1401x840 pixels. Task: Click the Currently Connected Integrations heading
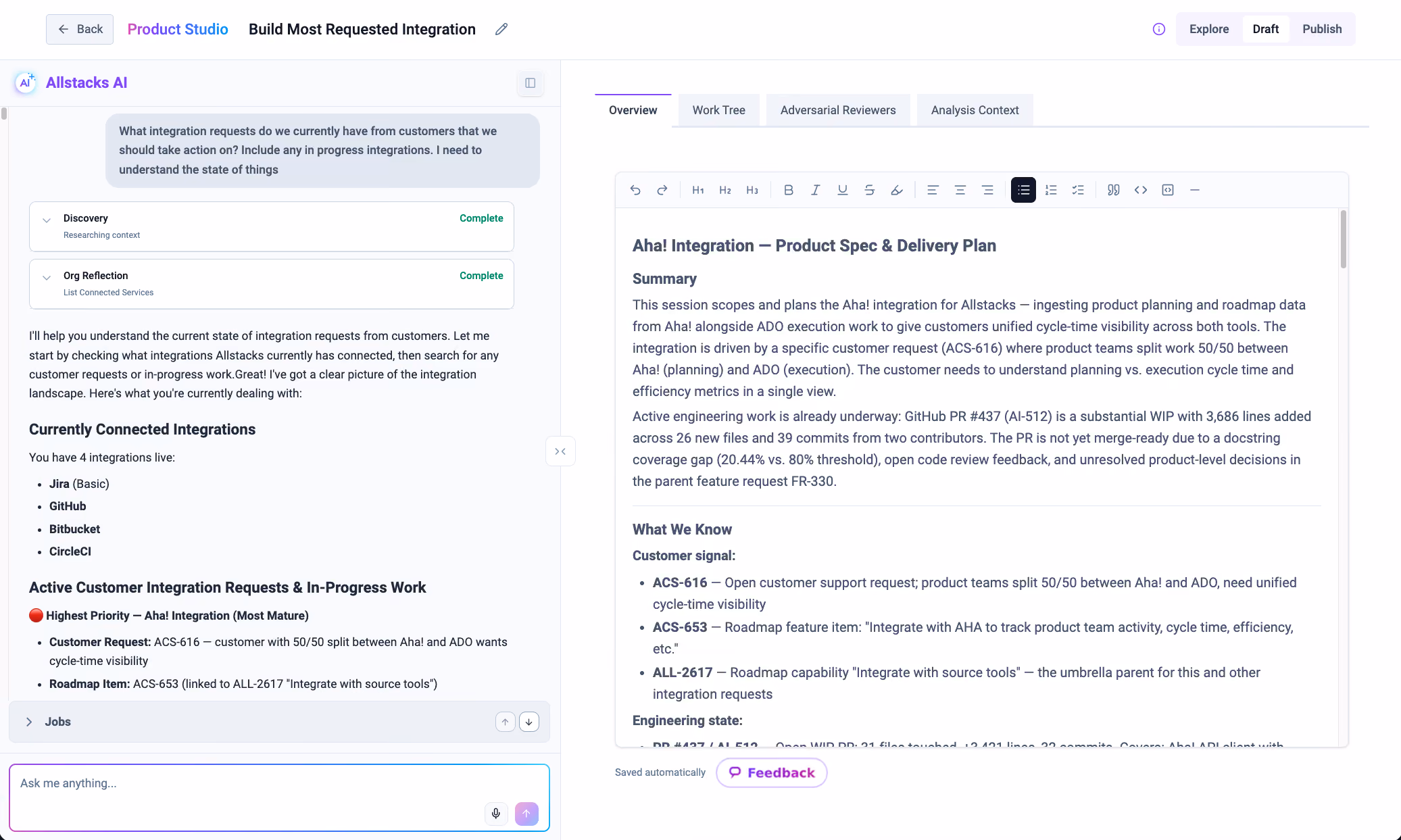pyautogui.click(x=142, y=430)
